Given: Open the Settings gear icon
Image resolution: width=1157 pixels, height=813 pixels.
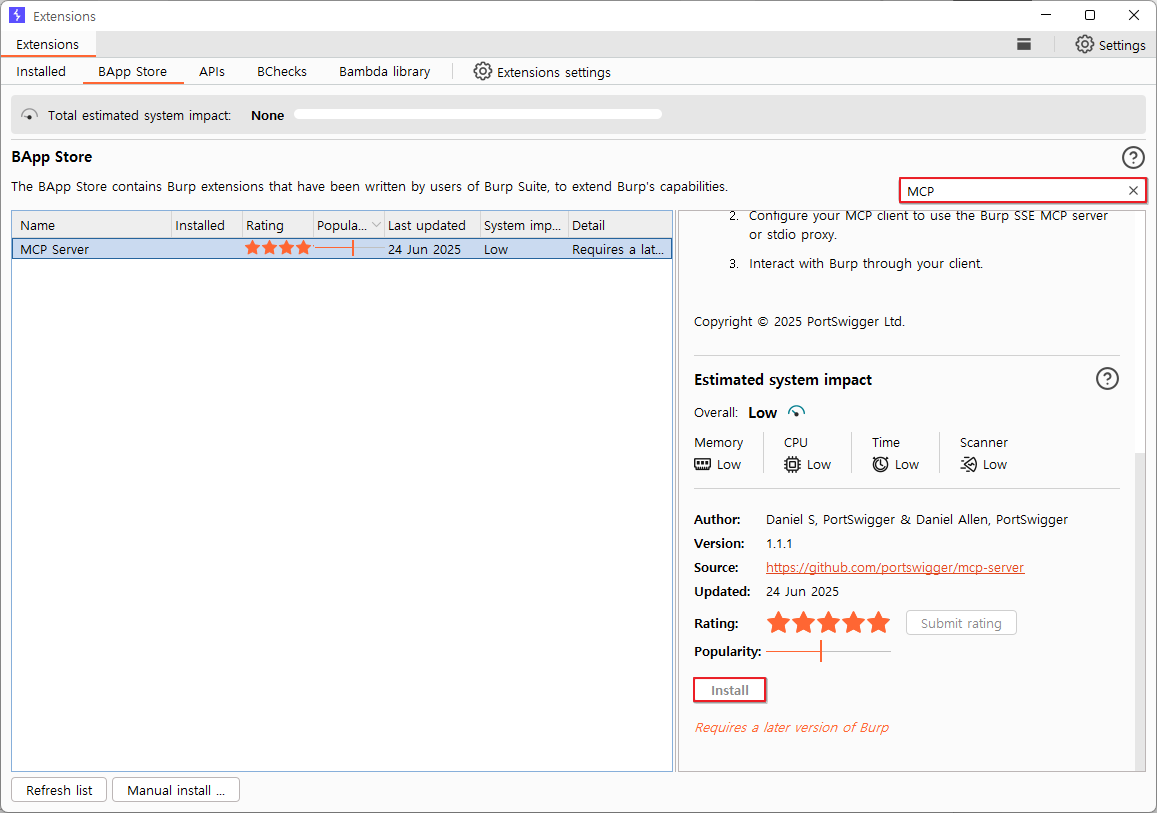Looking at the screenshot, I should [x=1084, y=44].
